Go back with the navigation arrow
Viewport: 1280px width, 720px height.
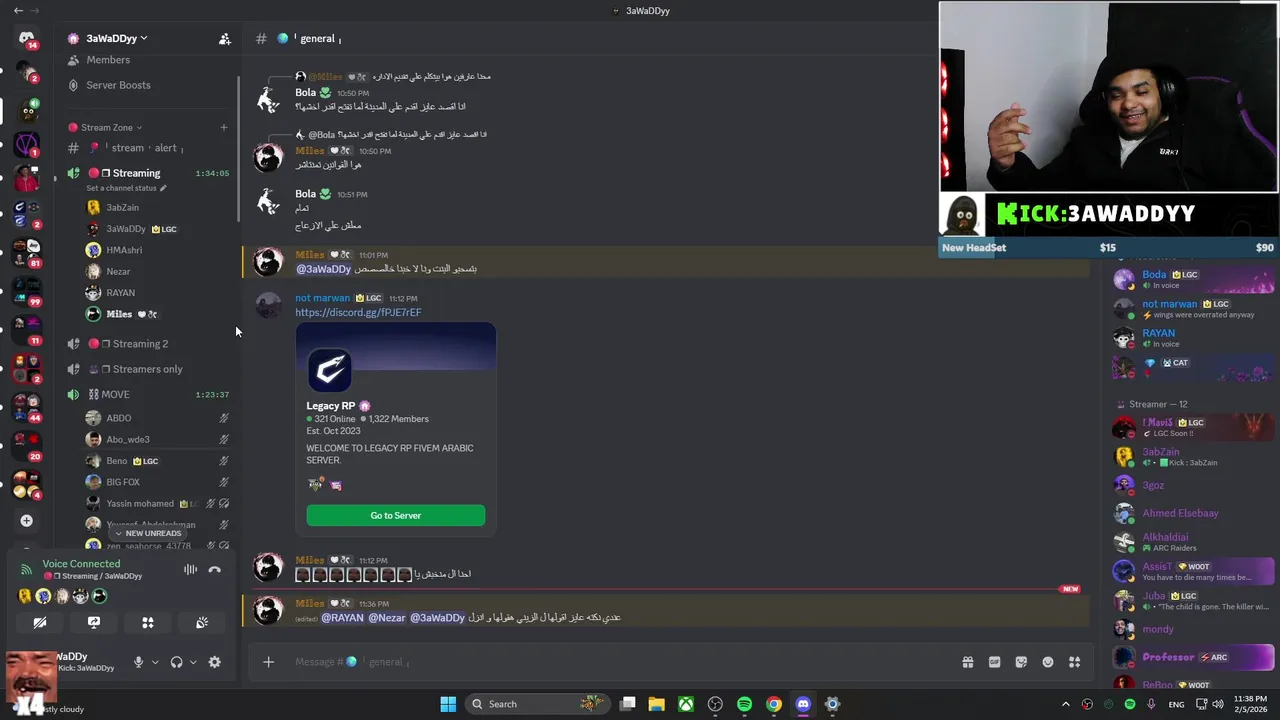(x=18, y=10)
